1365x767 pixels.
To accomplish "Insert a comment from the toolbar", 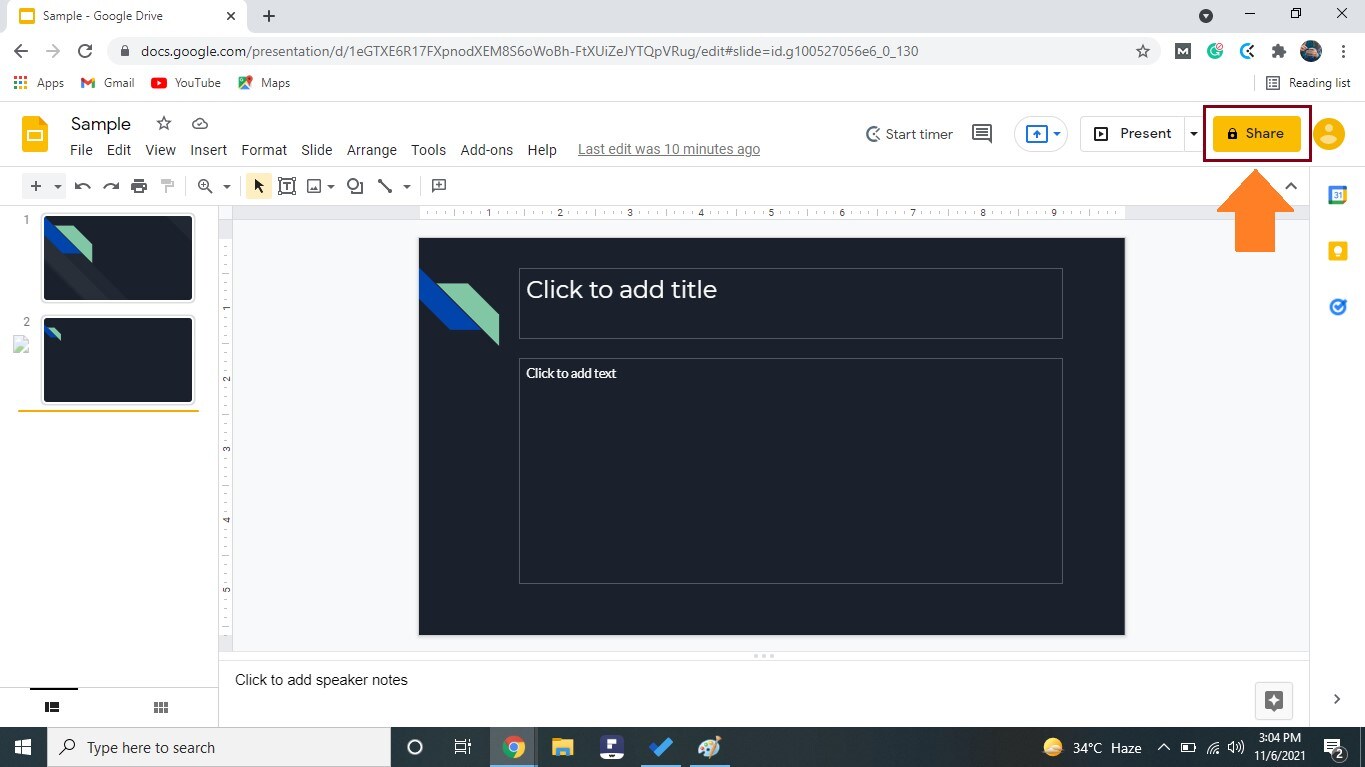I will point(438,185).
